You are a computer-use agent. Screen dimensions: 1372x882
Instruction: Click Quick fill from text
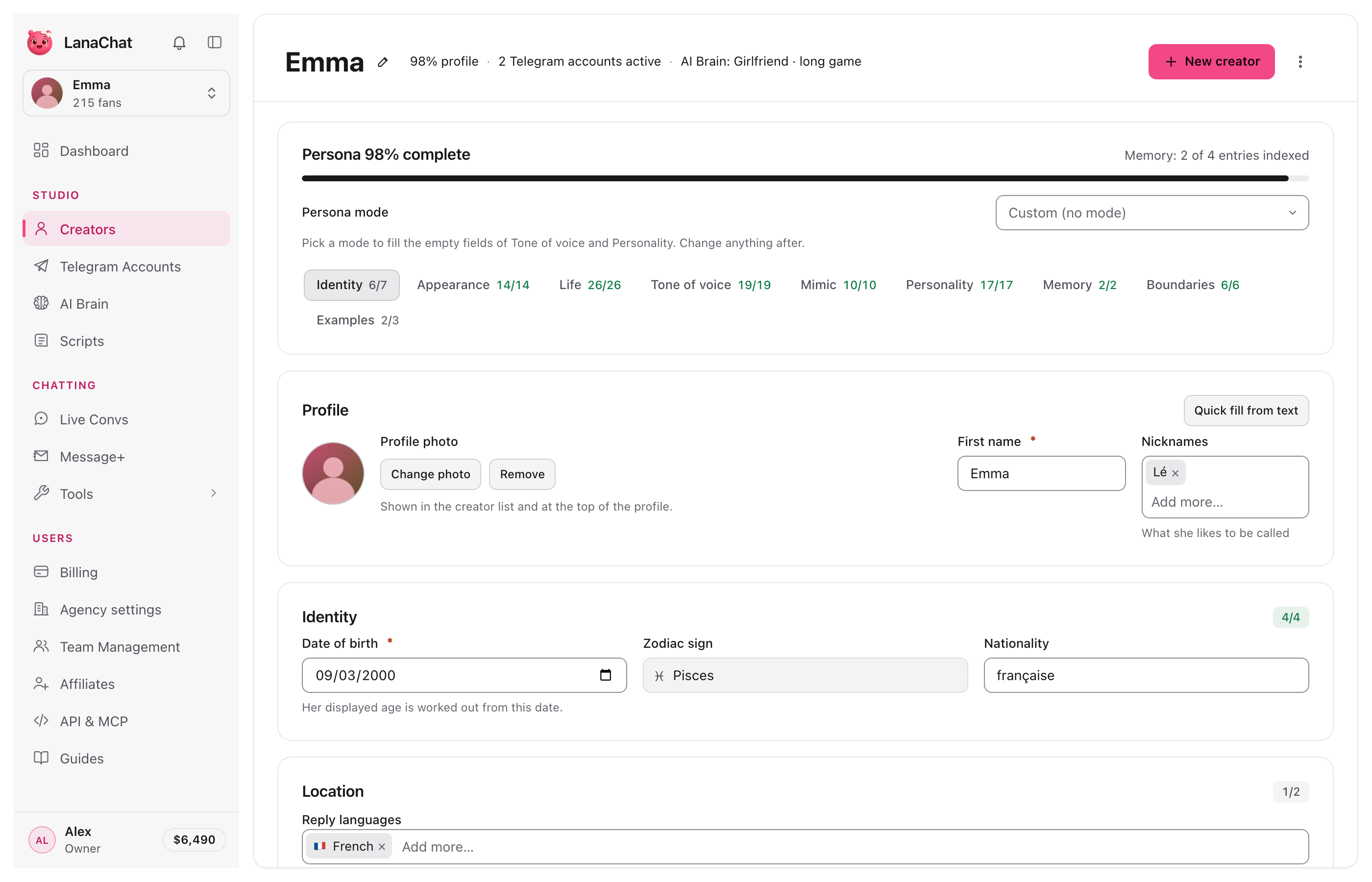click(x=1246, y=411)
